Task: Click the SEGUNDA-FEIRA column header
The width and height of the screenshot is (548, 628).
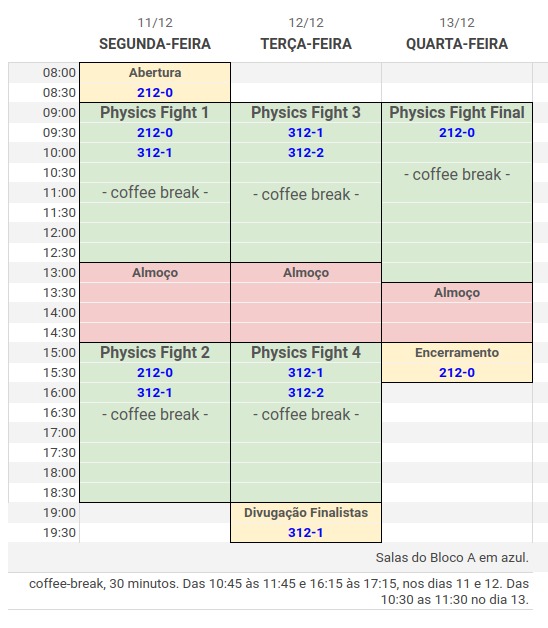Action: pyautogui.click(x=155, y=44)
